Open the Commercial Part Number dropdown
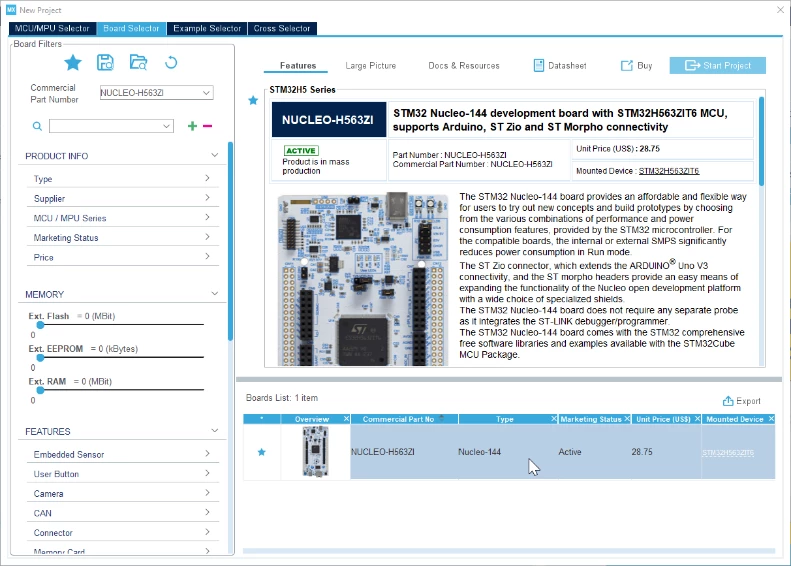This screenshot has height=566, width=791. click(206, 93)
